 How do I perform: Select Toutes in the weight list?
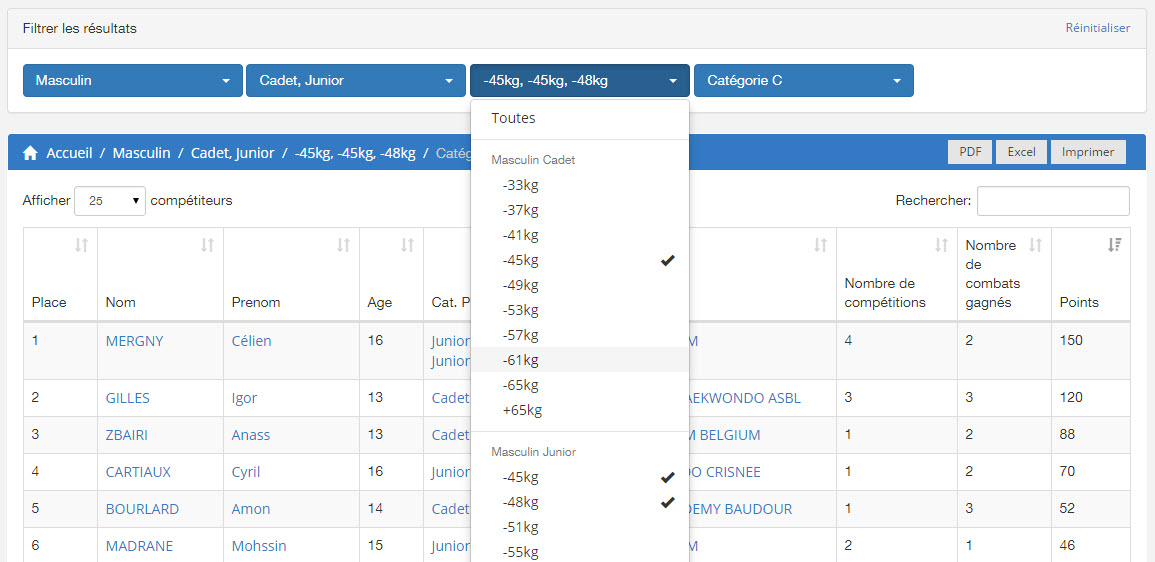513,118
